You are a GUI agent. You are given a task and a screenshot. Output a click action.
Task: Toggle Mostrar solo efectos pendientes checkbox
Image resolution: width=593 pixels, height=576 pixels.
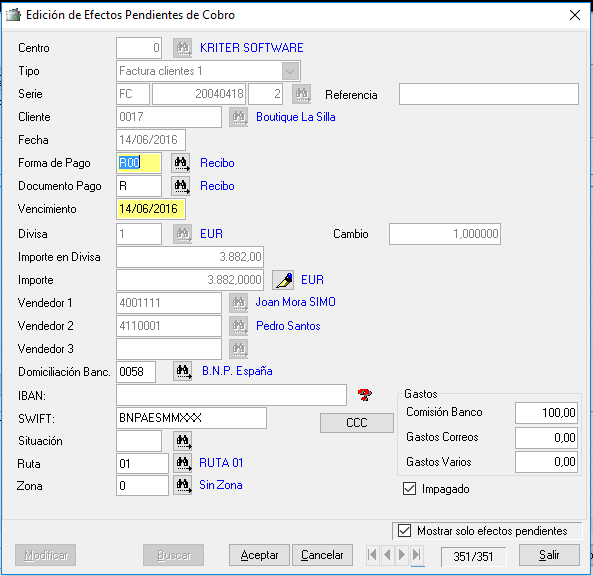[404, 531]
